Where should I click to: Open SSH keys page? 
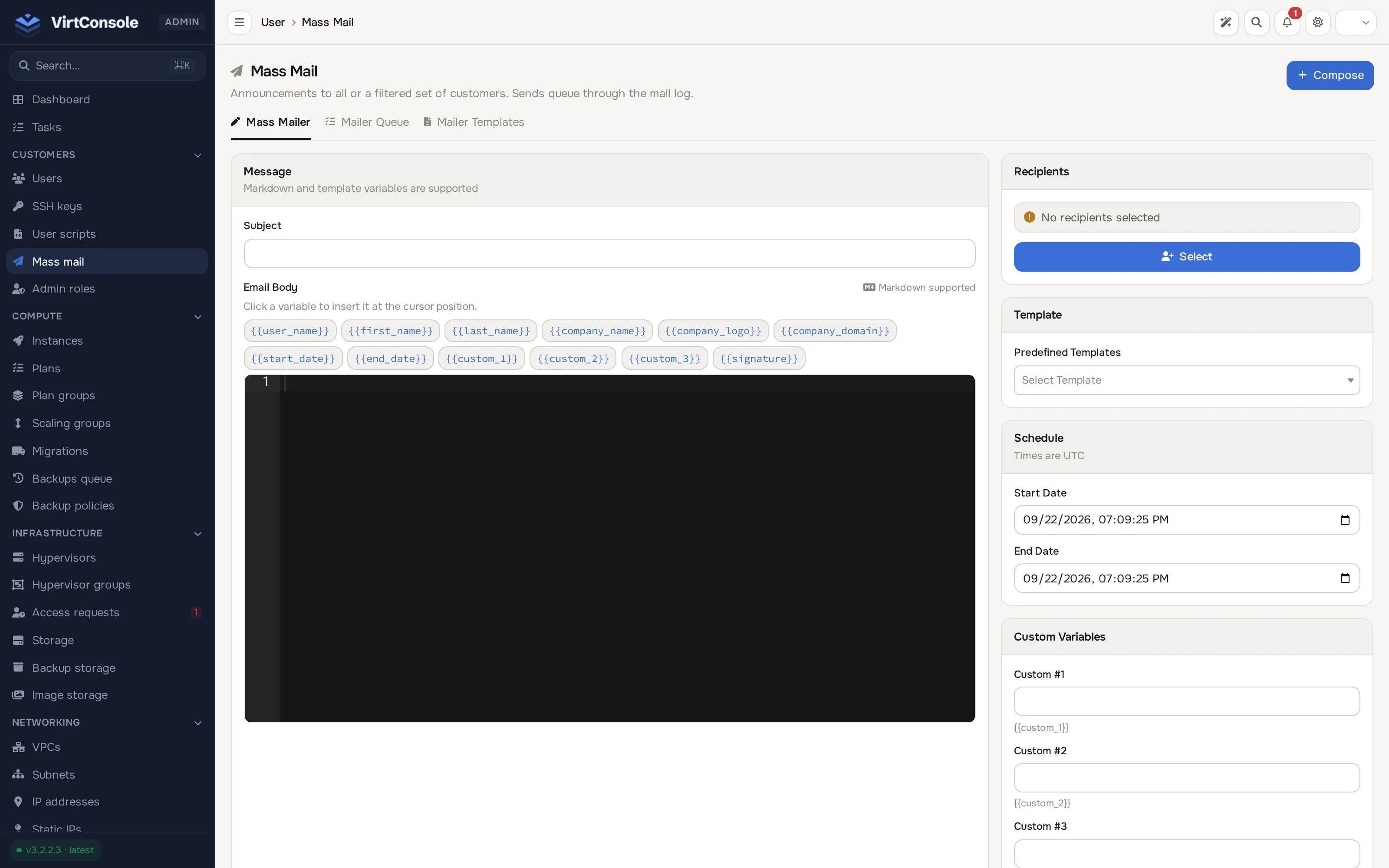click(107, 206)
